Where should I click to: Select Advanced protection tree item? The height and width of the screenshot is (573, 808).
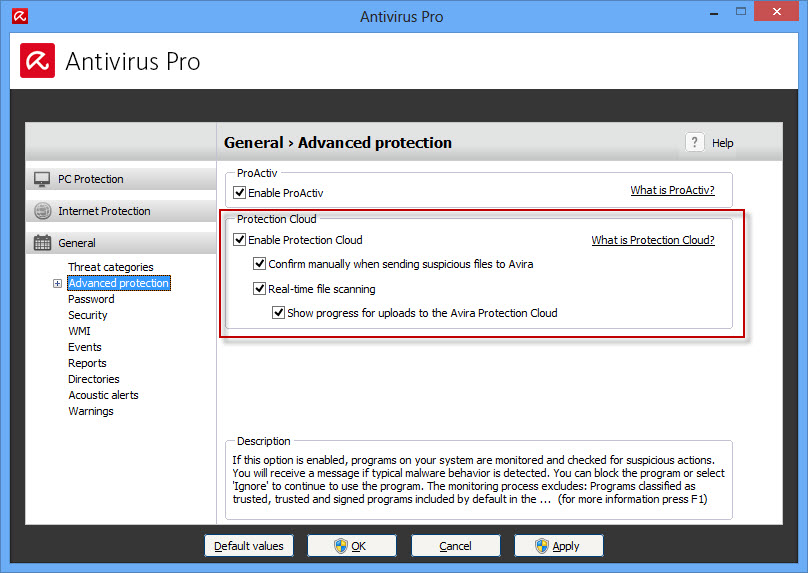pyautogui.click(x=119, y=283)
